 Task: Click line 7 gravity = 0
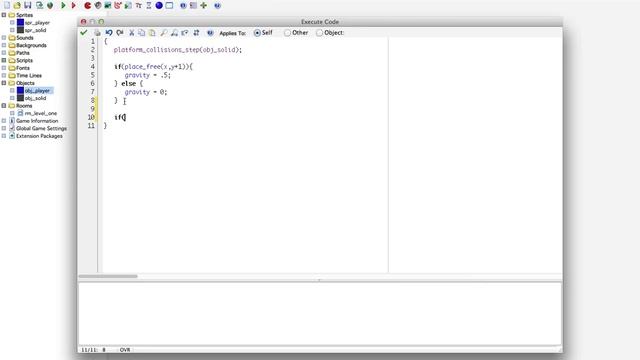click(146, 92)
